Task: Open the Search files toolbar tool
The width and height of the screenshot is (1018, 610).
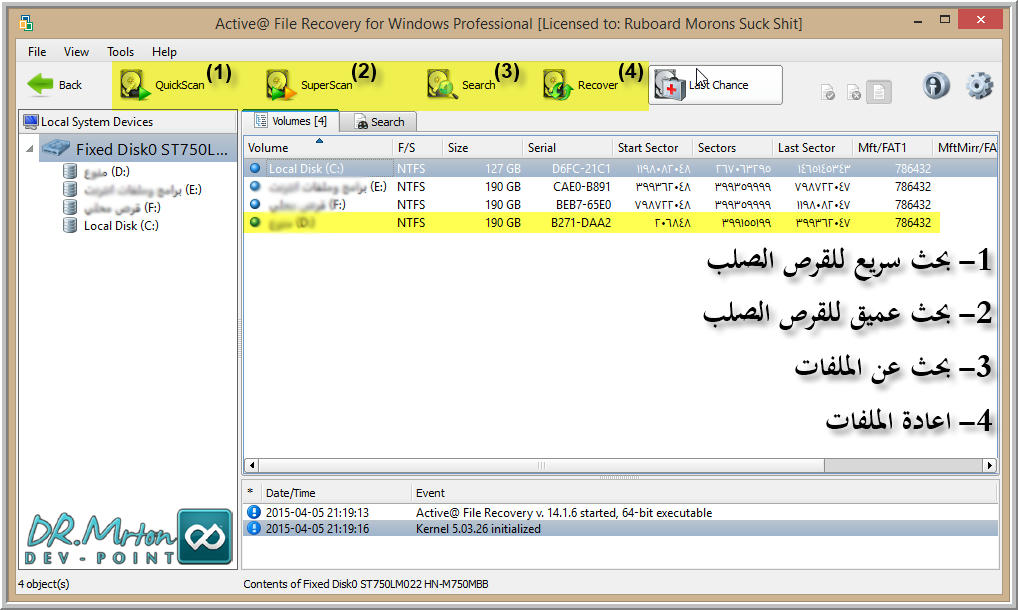Action: coord(461,85)
